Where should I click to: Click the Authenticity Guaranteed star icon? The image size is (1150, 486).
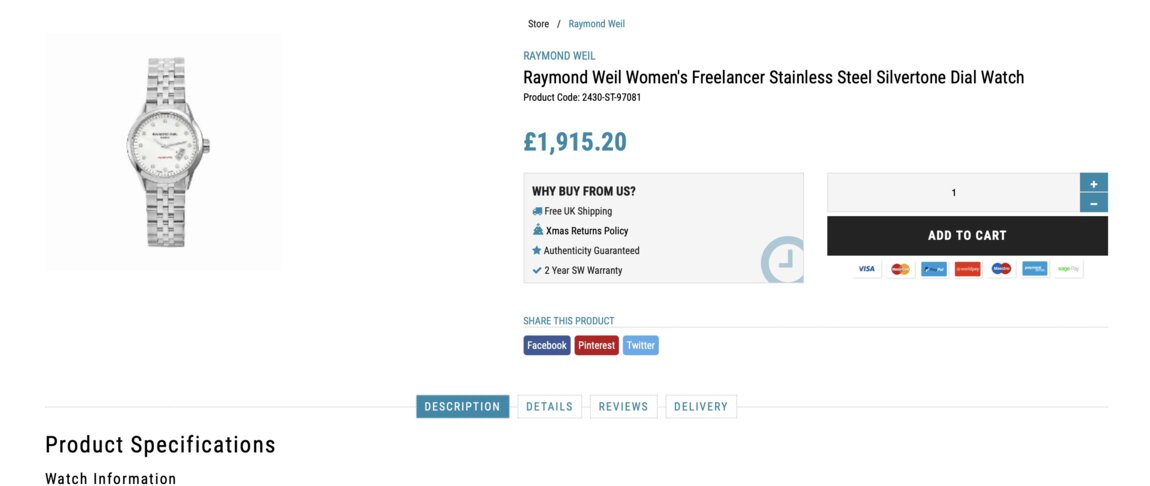tap(537, 251)
